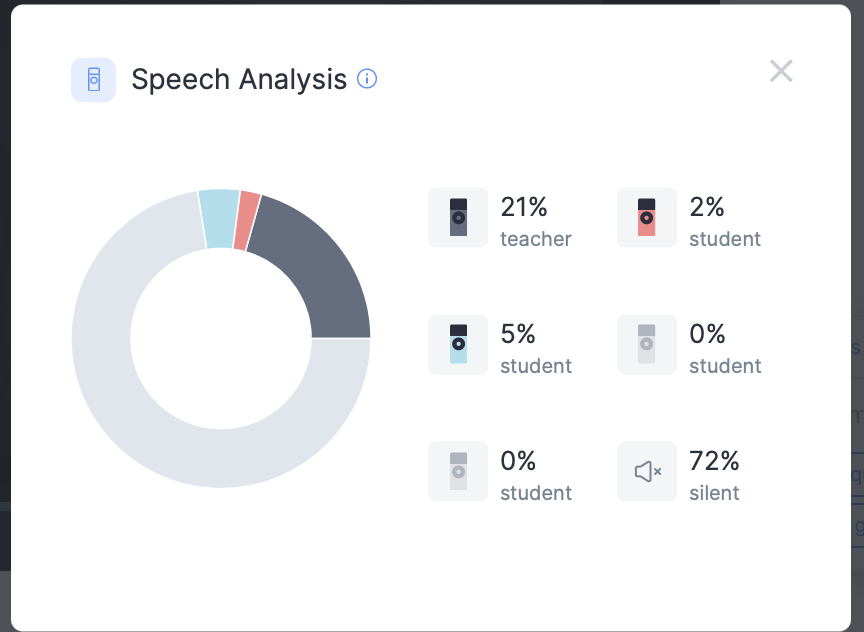Click the 5% student label
Image resolution: width=864 pixels, height=632 pixels.
(535, 349)
